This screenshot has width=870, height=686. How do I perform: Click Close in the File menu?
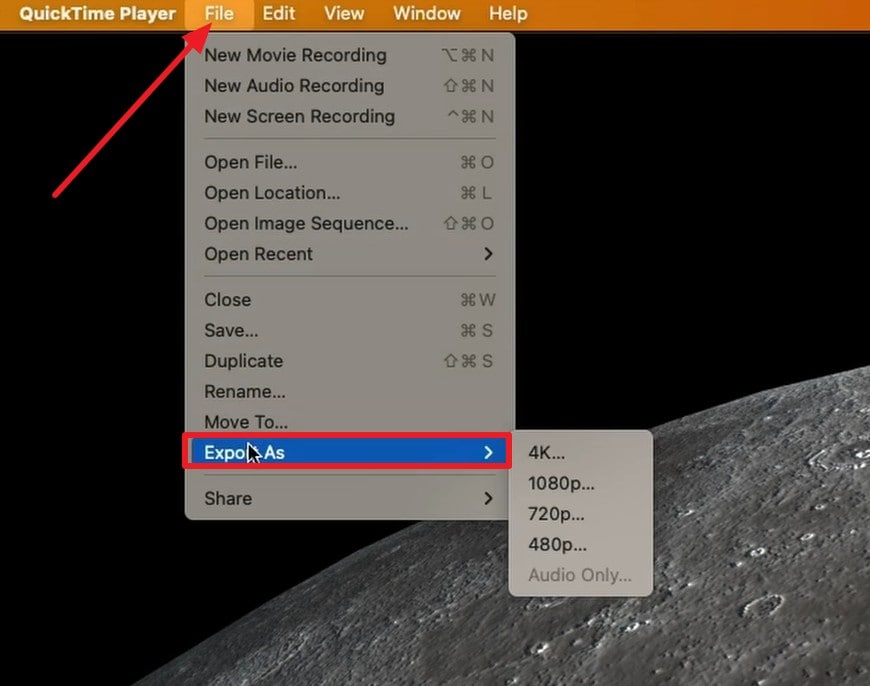click(x=350, y=300)
